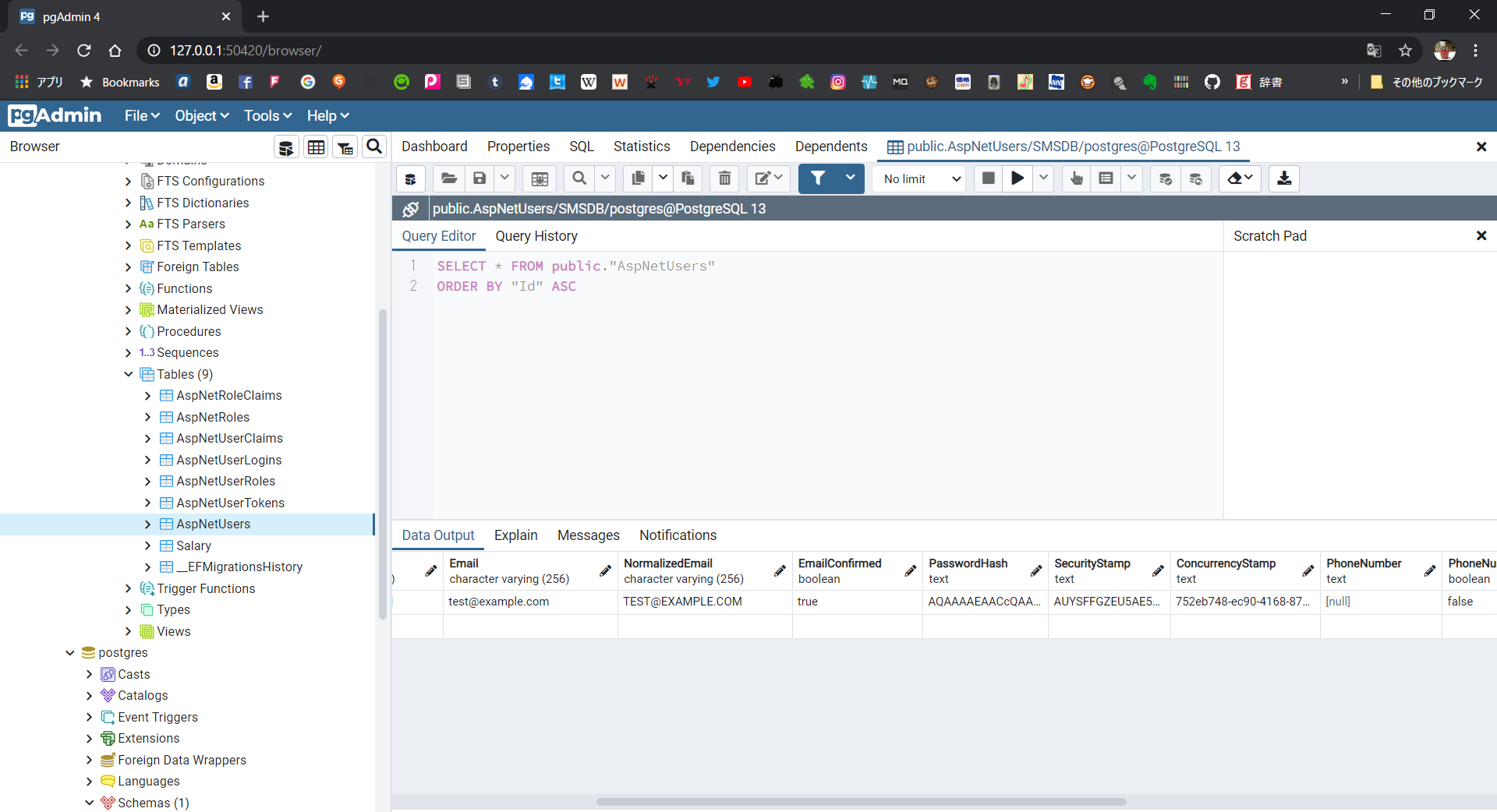This screenshot has width=1497, height=812.
Task: Click the Chrome reload button
Action: (x=84, y=51)
